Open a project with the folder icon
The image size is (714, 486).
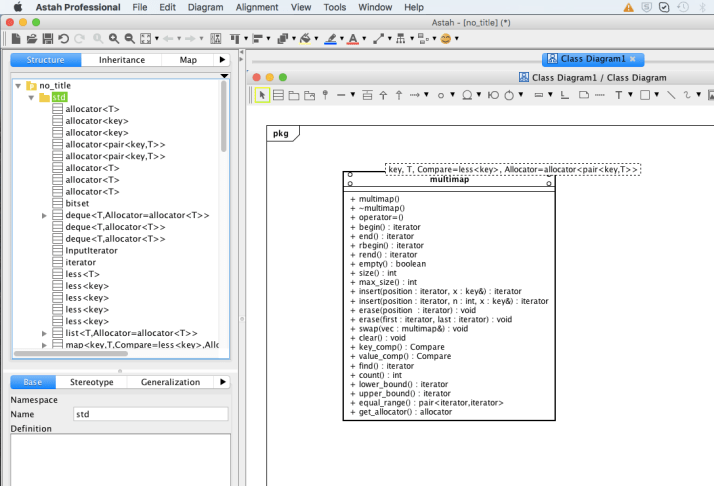pyautogui.click(x=31, y=39)
